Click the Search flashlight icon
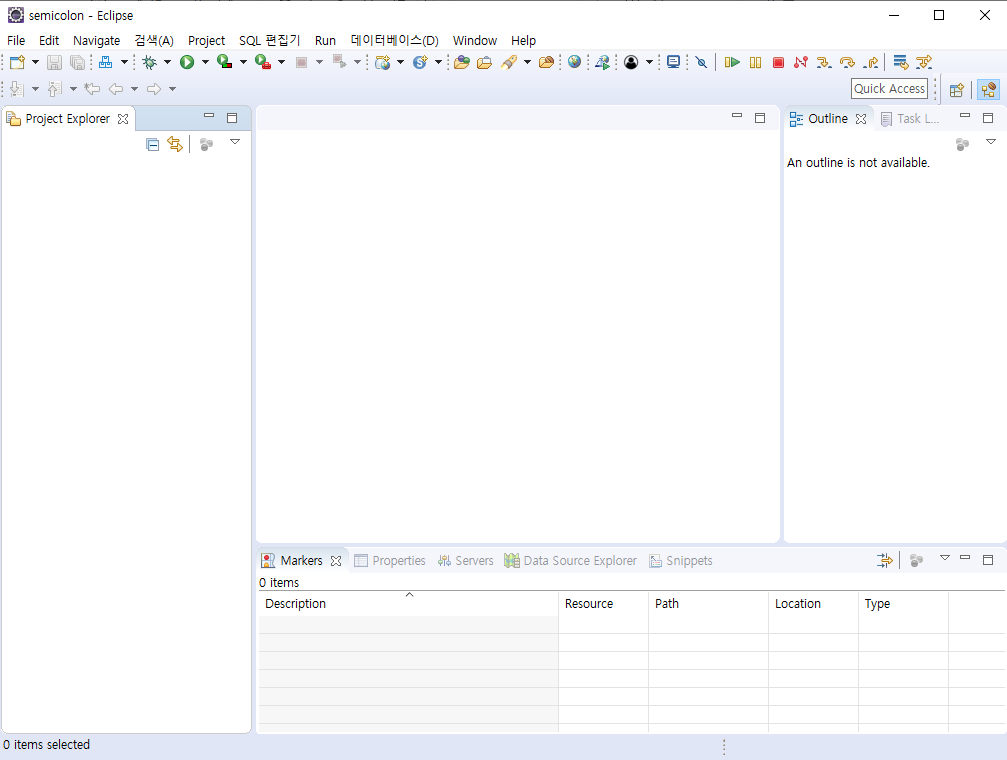 [x=509, y=62]
